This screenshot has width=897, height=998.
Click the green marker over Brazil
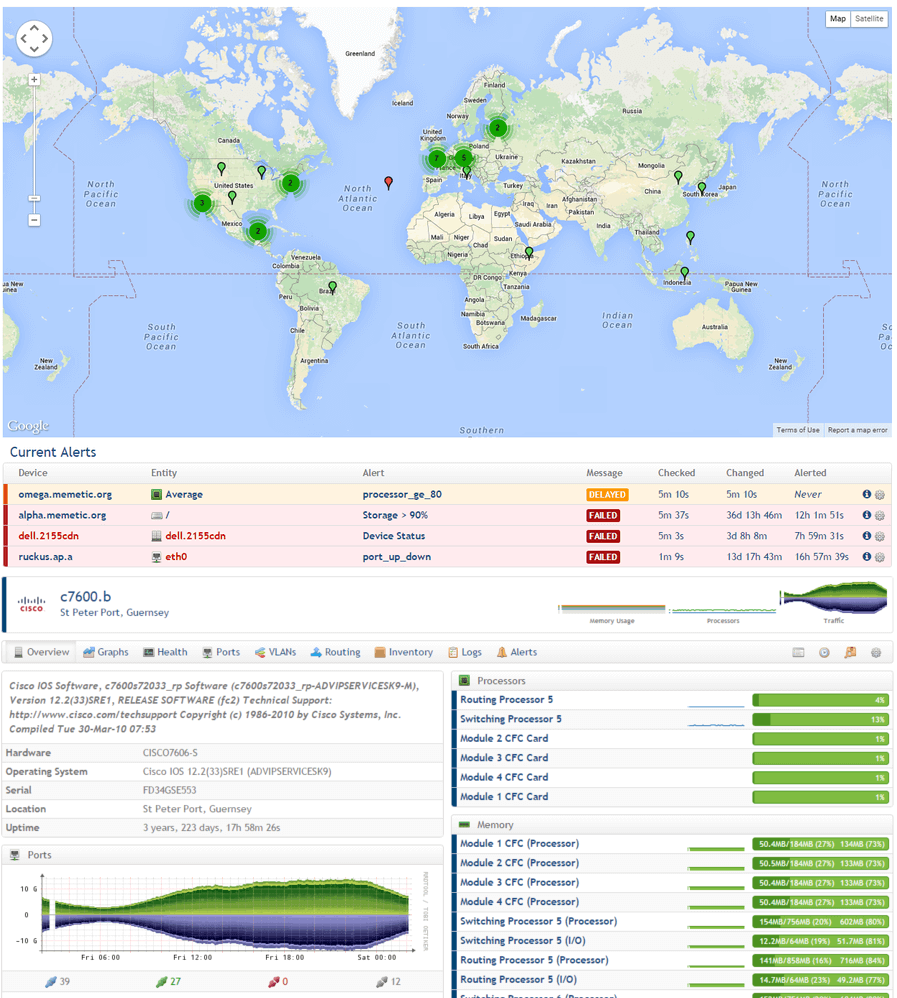click(333, 287)
